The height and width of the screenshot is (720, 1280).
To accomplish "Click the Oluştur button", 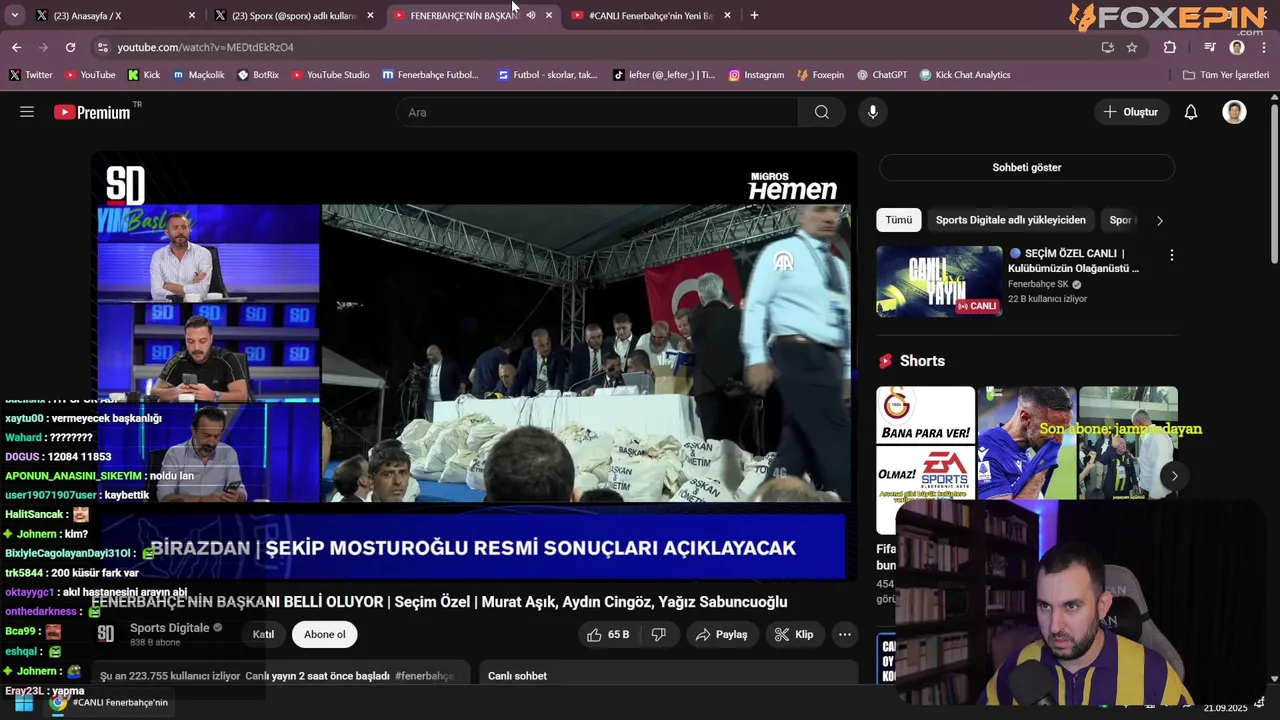I will [1130, 112].
